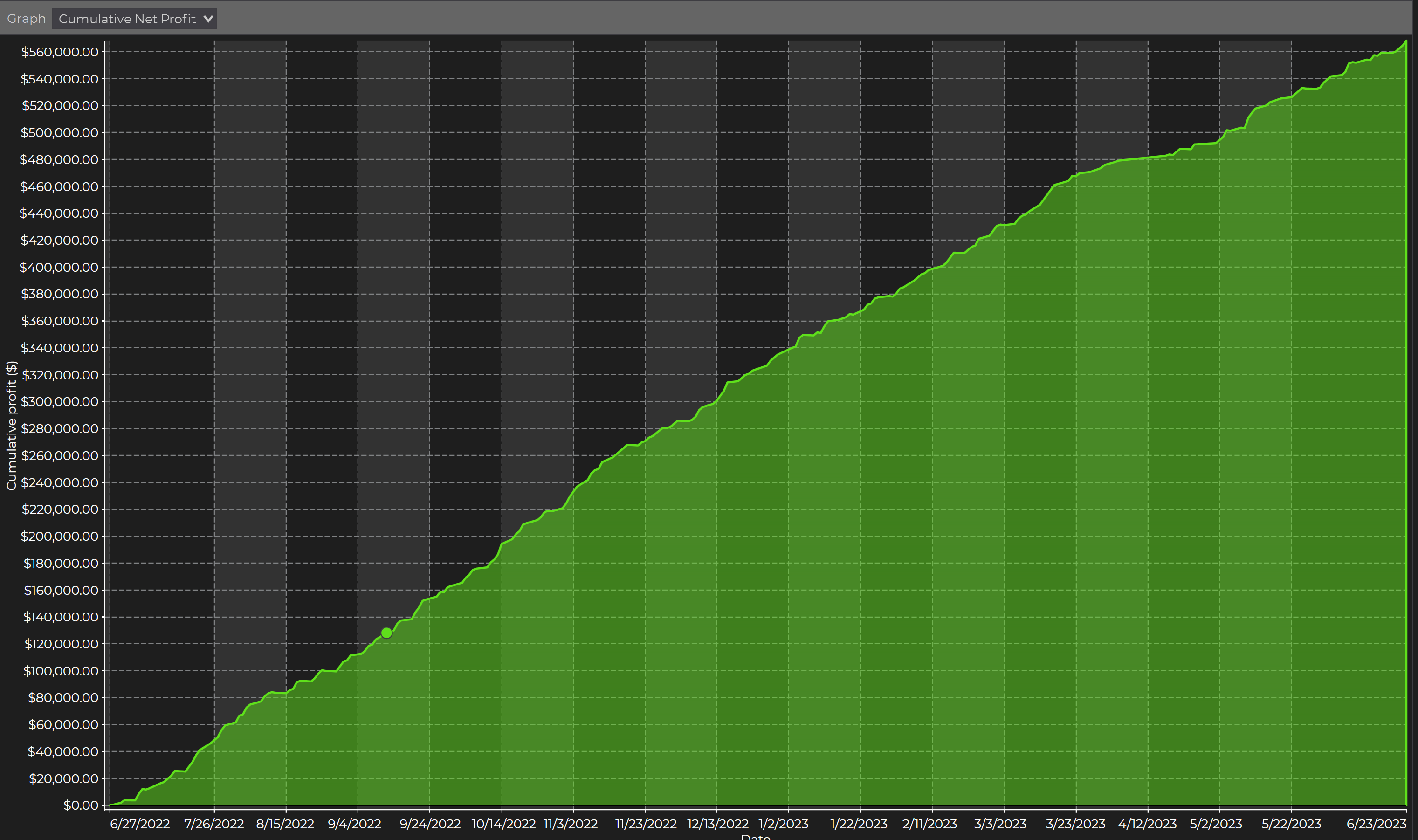Image resolution: width=1418 pixels, height=840 pixels.
Task: Click the $280,000.00 y-axis label
Action: pyautogui.click(x=59, y=428)
